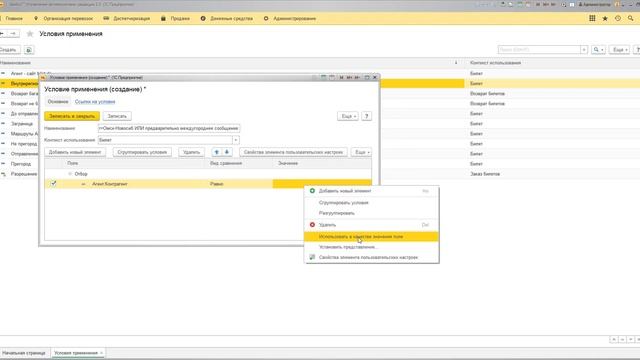The height and width of the screenshot is (360, 640).
Task: Open the Еще menu in conditions toolbar
Action: [361, 152]
